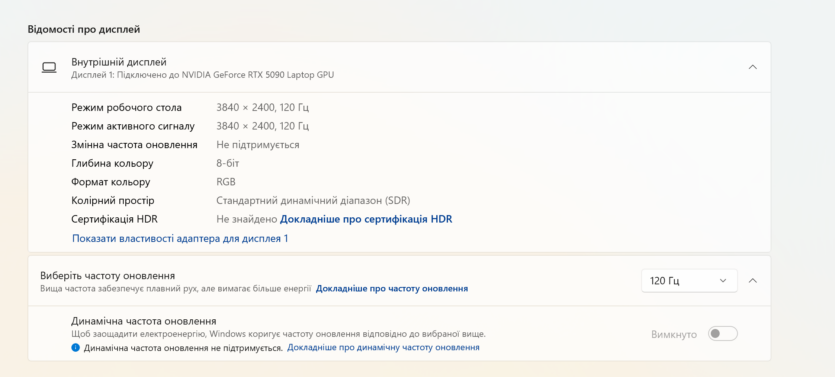Click the 8-біт value
Image resolution: width=835 pixels, height=377 pixels.
tap(228, 163)
